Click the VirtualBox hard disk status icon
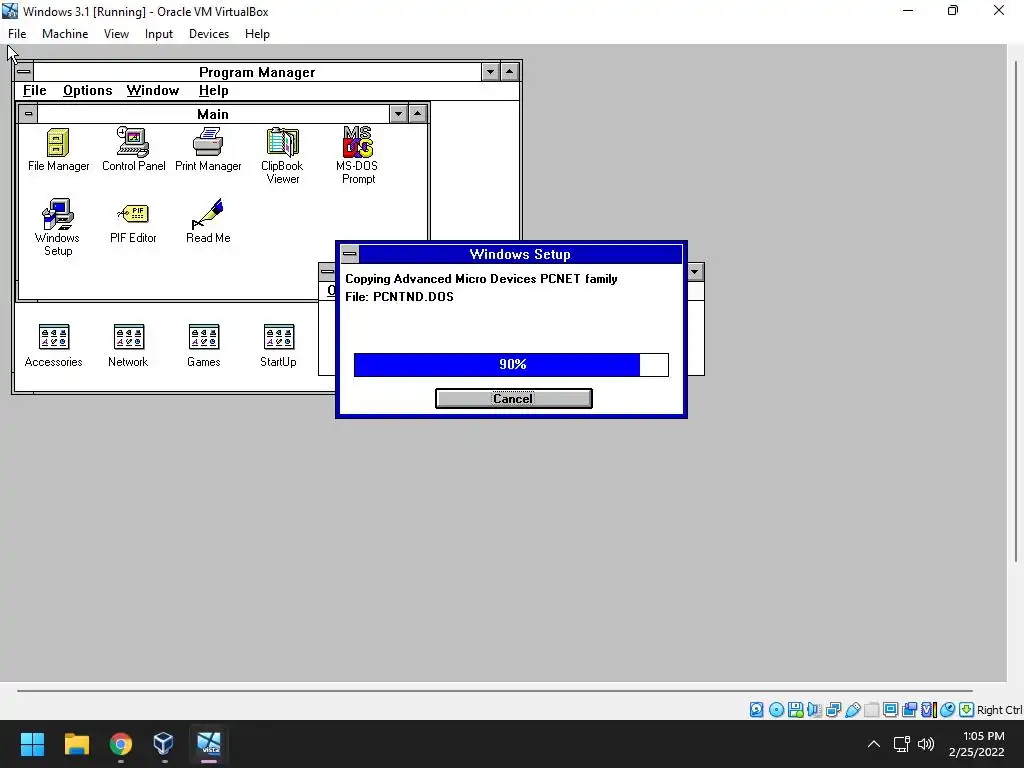This screenshot has width=1024, height=768. click(756, 710)
